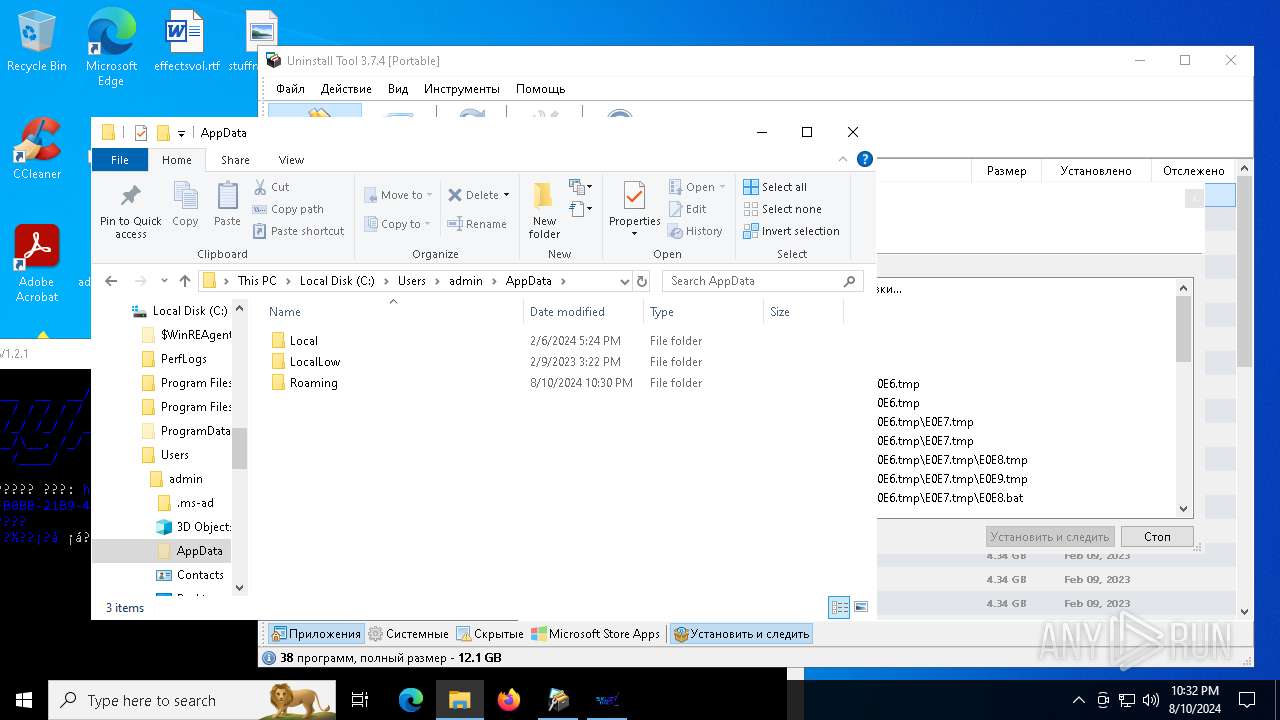
Task: Toggle Установить и следить mode button
Action: coord(740,634)
